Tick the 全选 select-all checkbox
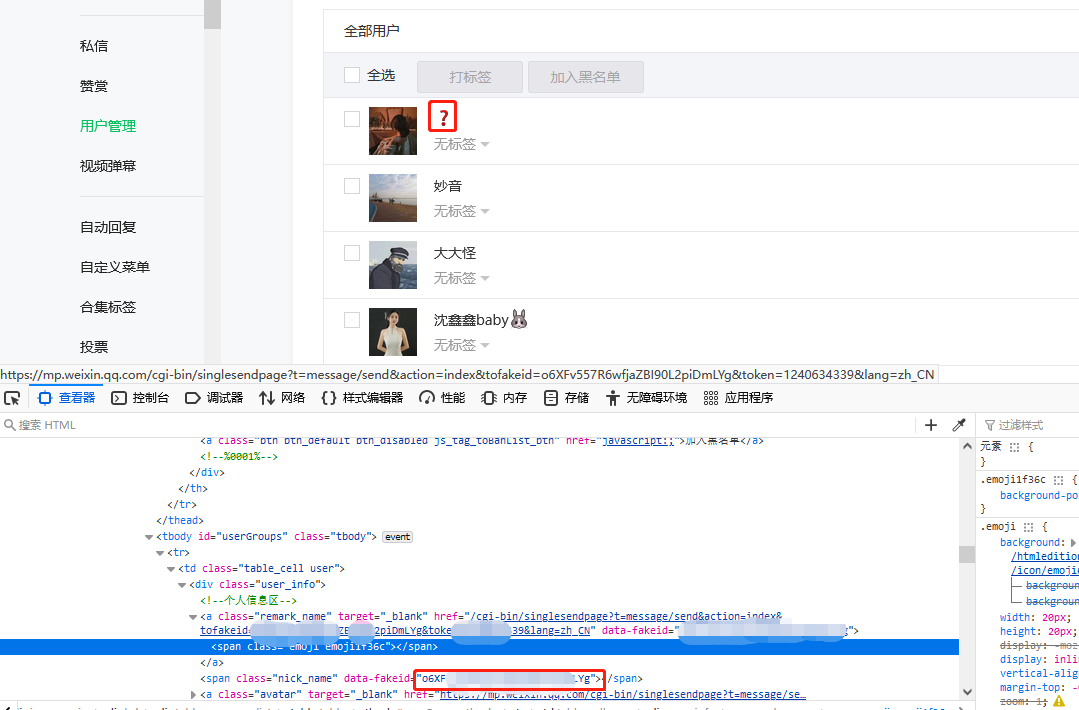1079x710 pixels. pyautogui.click(x=352, y=75)
